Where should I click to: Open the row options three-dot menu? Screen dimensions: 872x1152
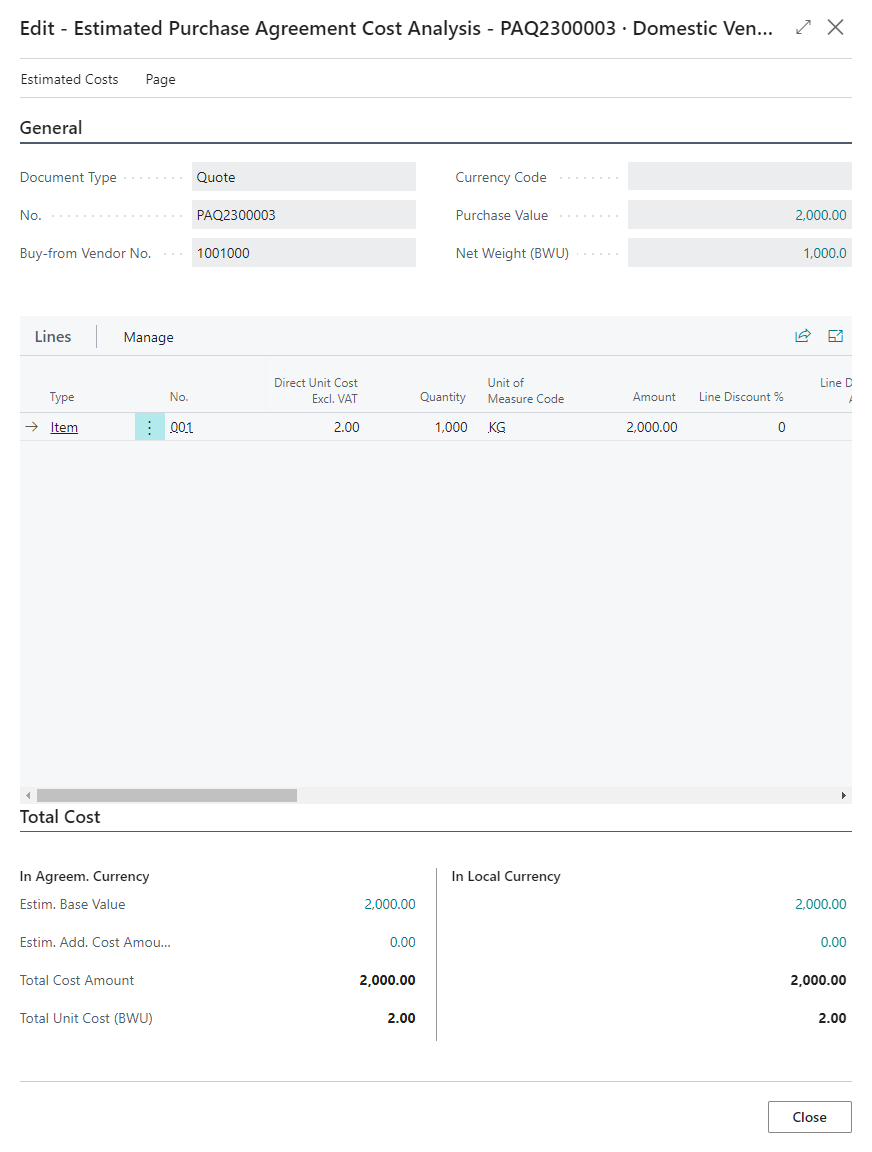150,427
